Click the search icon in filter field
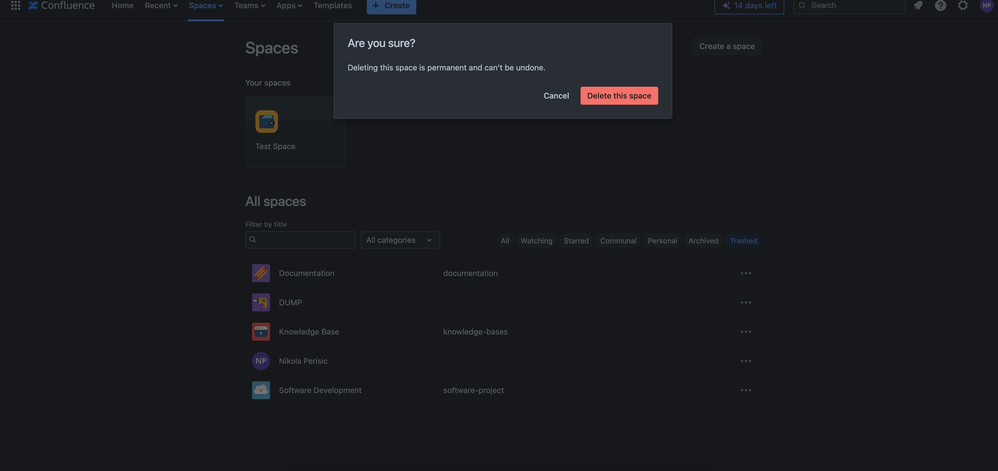The image size is (998, 471). [x=253, y=240]
